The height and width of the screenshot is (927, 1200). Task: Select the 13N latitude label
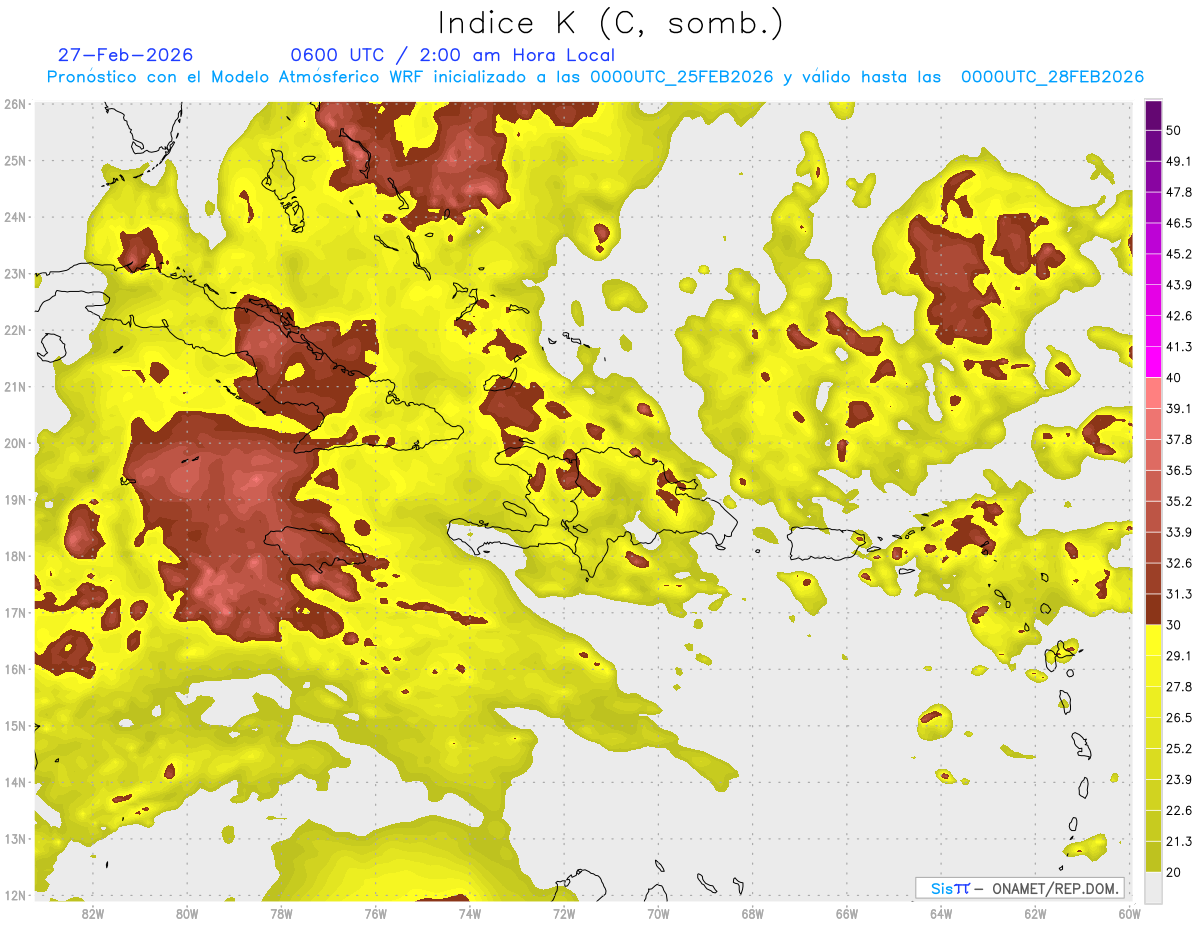(x=14, y=838)
